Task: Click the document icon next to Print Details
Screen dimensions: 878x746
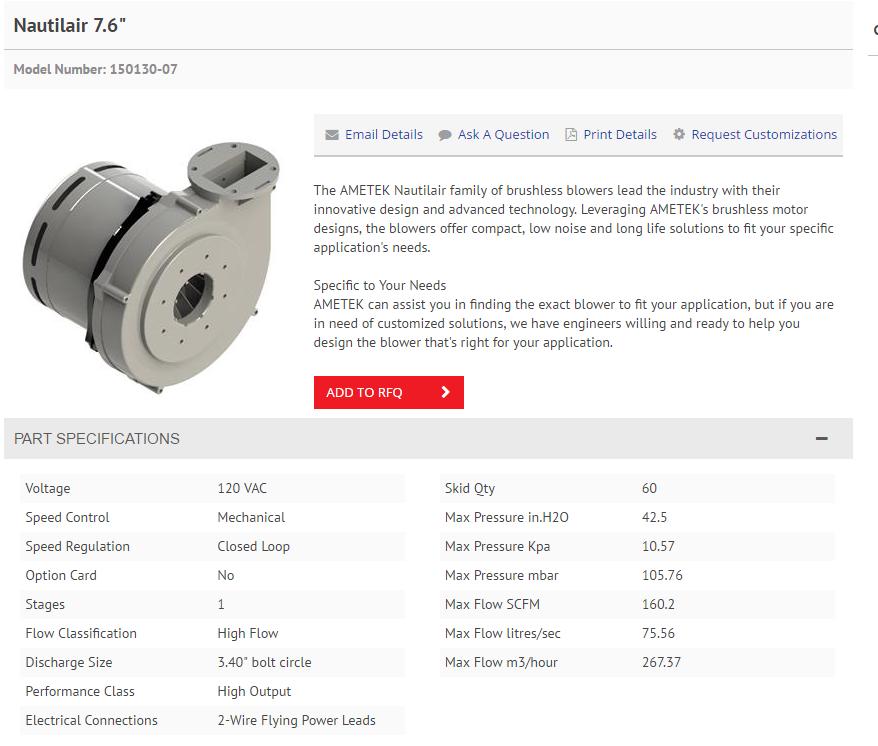Action: click(570, 134)
